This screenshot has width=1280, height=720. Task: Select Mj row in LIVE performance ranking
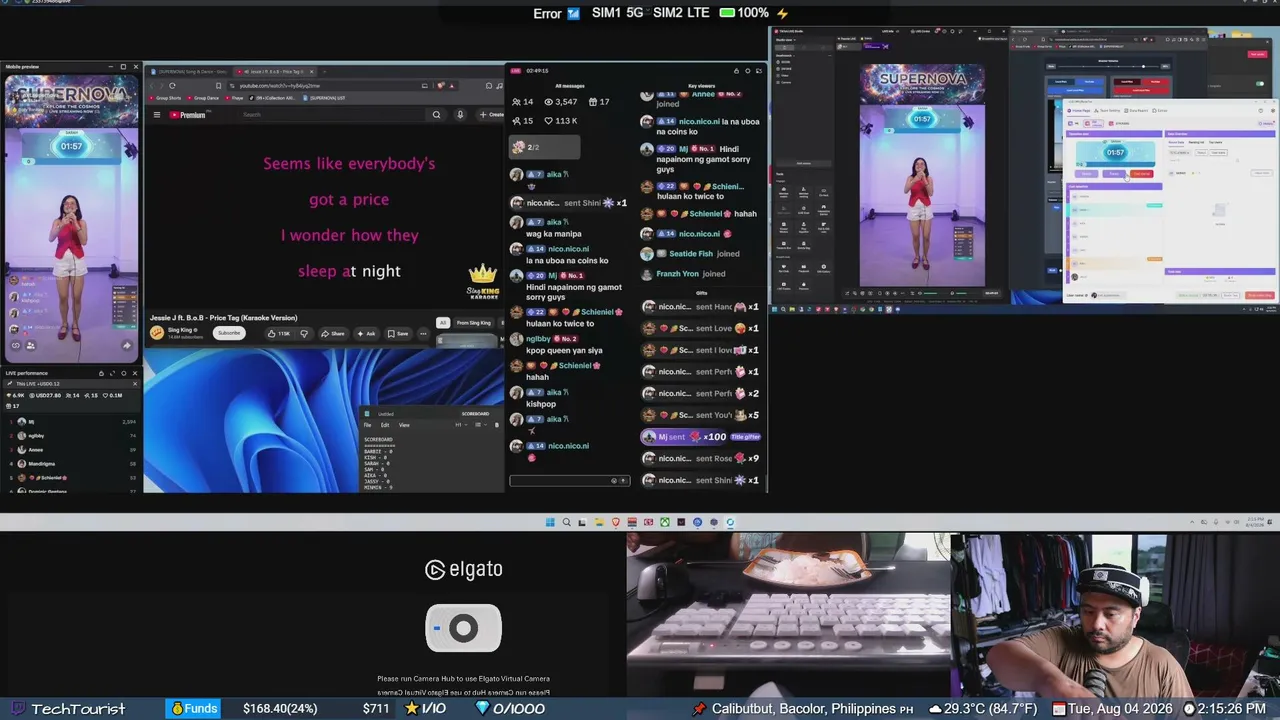[x=72, y=422]
